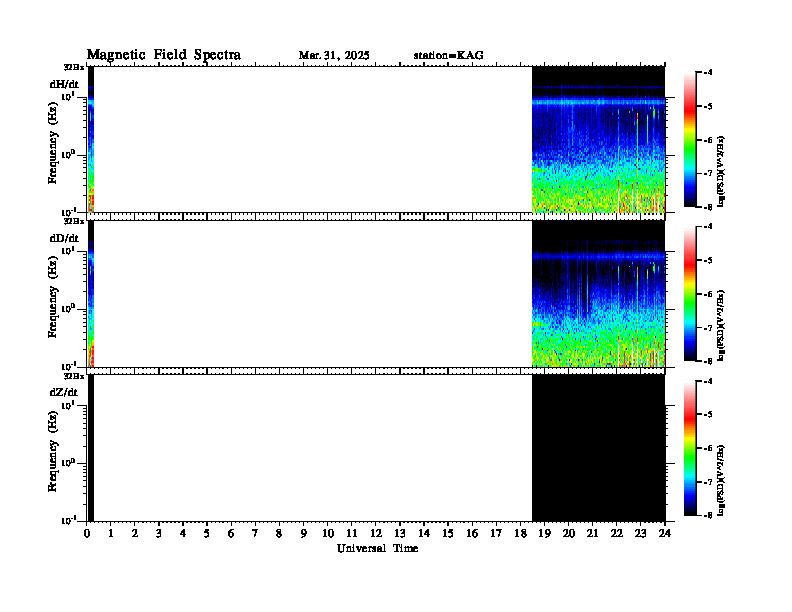Viewport: 792px width, 612px height.
Task: Click the dZ/dt panel colorbar
Action: pos(689,448)
